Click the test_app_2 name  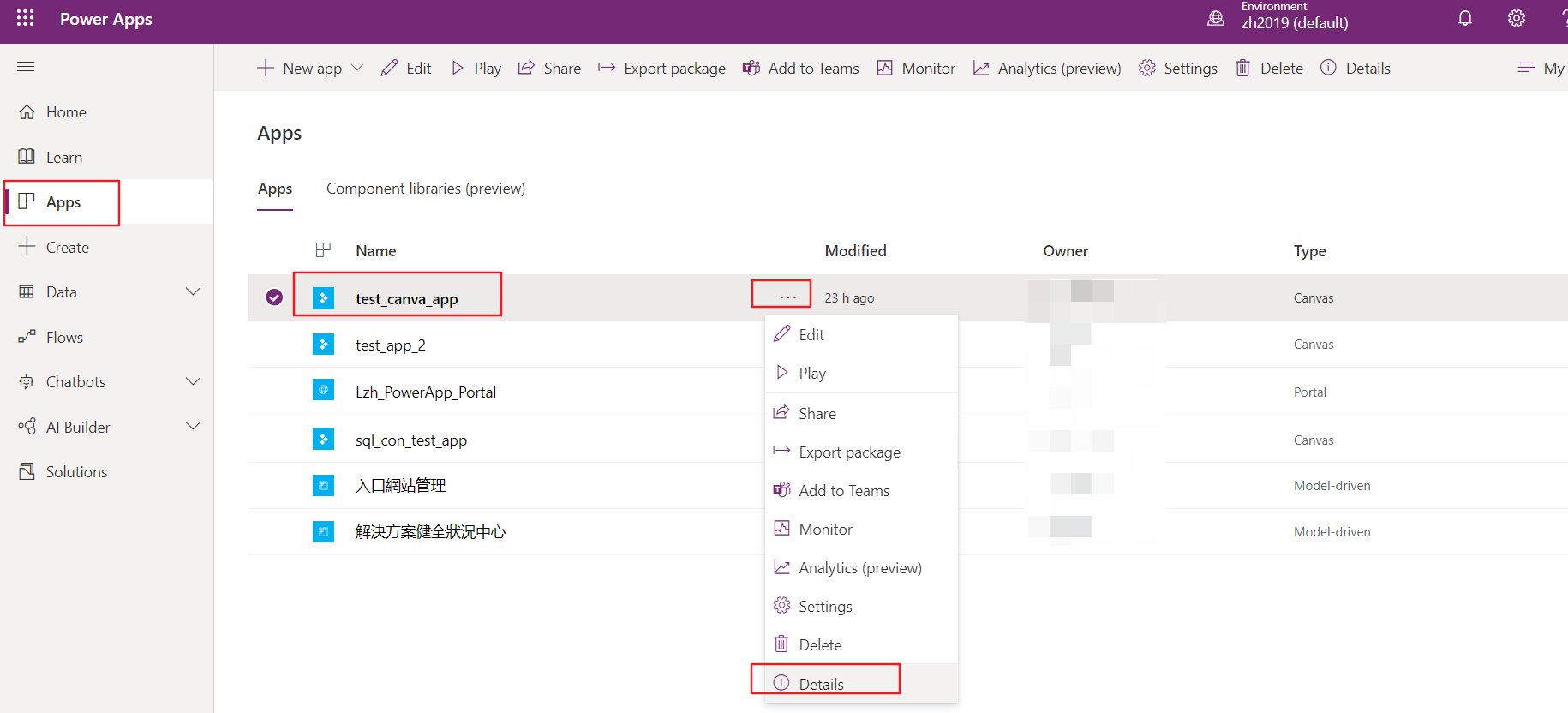[390, 345]
